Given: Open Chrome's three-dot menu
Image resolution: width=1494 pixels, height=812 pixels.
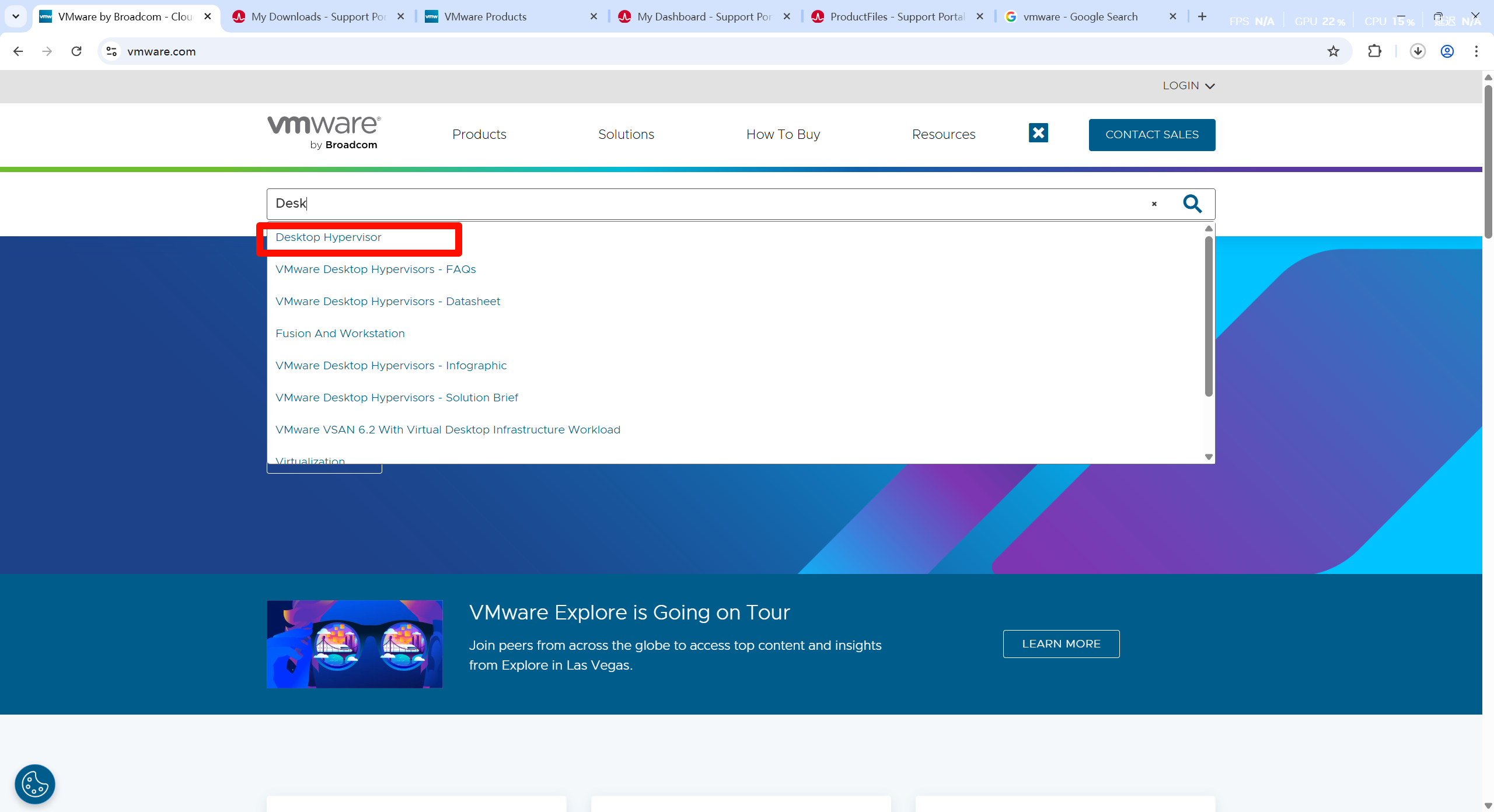Looking at the screenshot, I should pos(1476,51).
